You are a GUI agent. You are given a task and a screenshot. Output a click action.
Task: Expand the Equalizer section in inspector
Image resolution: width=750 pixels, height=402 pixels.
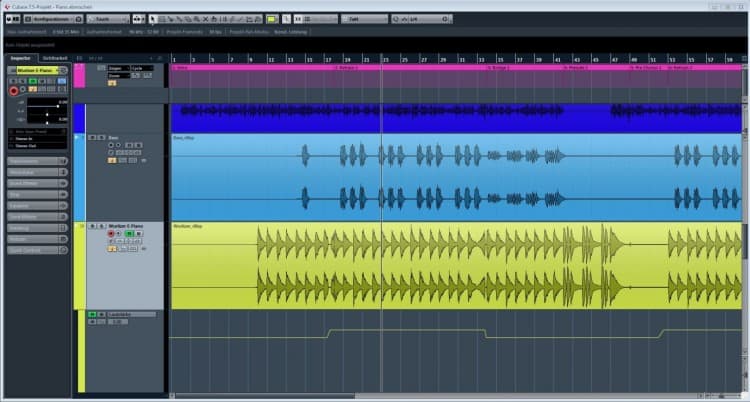[x=38, y=206]
